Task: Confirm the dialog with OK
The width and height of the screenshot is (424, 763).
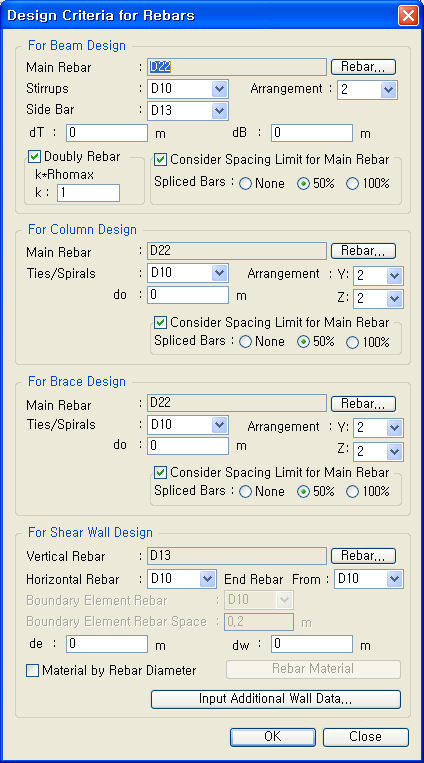Action: click(273, 737)
